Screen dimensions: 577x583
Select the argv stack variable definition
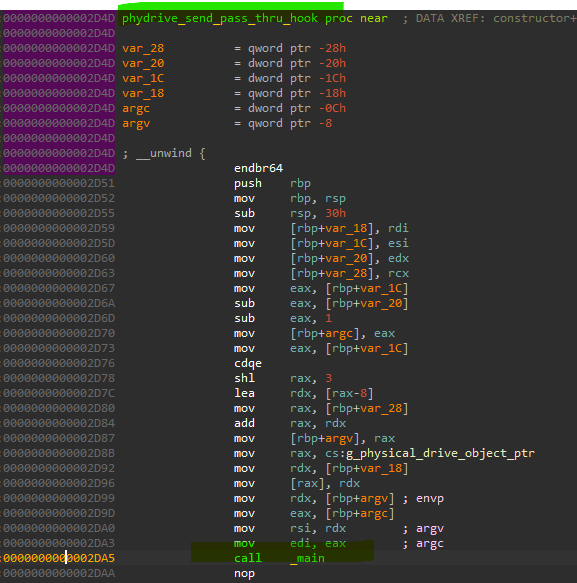click(x=136, y=123)
